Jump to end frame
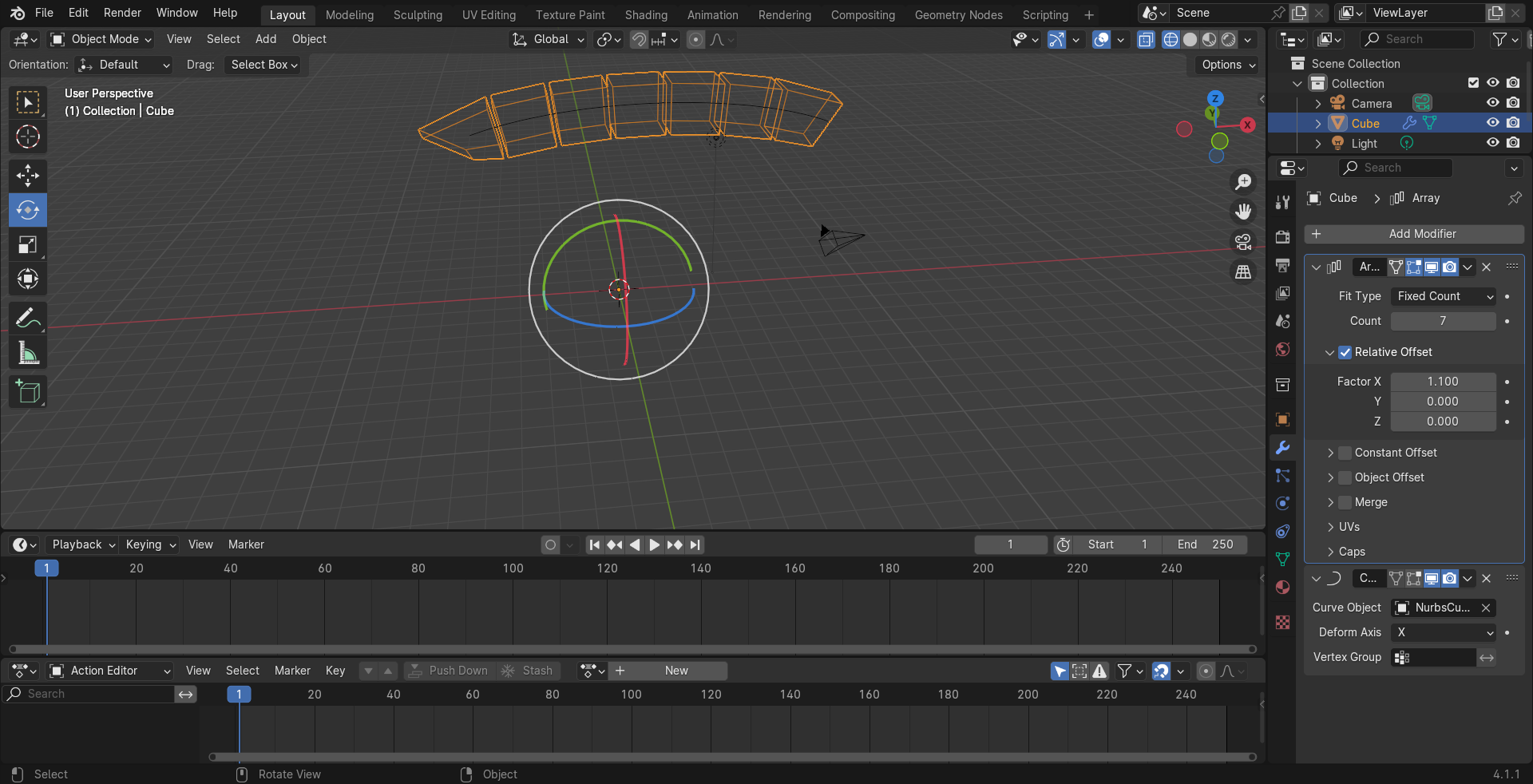The height and width of the screenshot is (784, 1533). pyautogui.click(x=695, y=544)
